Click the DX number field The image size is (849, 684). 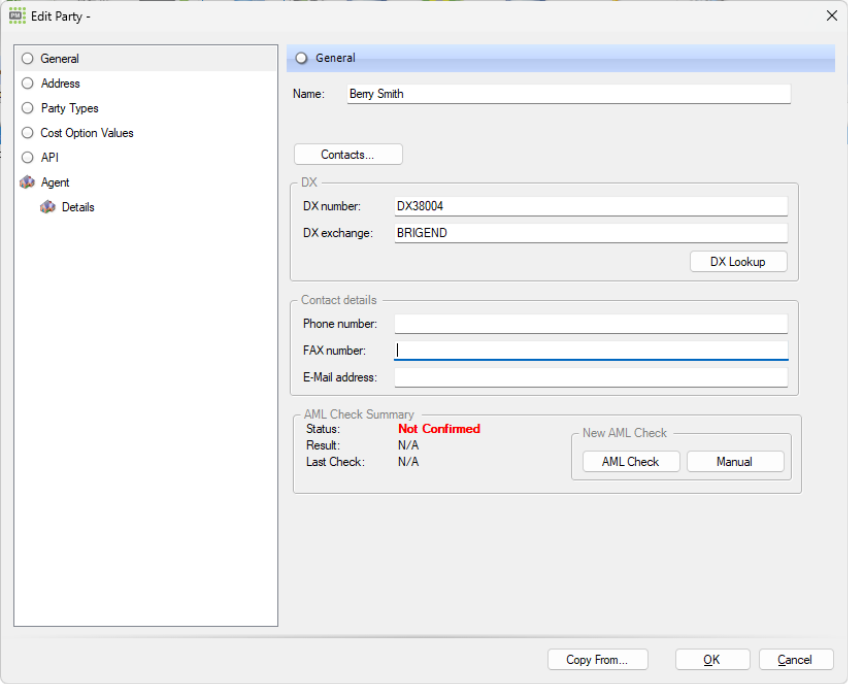(590, 205)
